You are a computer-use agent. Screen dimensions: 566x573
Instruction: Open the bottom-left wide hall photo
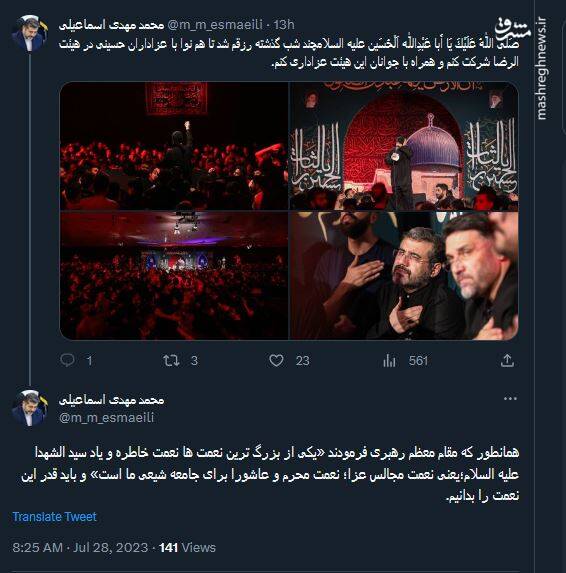tap(174, 276)
